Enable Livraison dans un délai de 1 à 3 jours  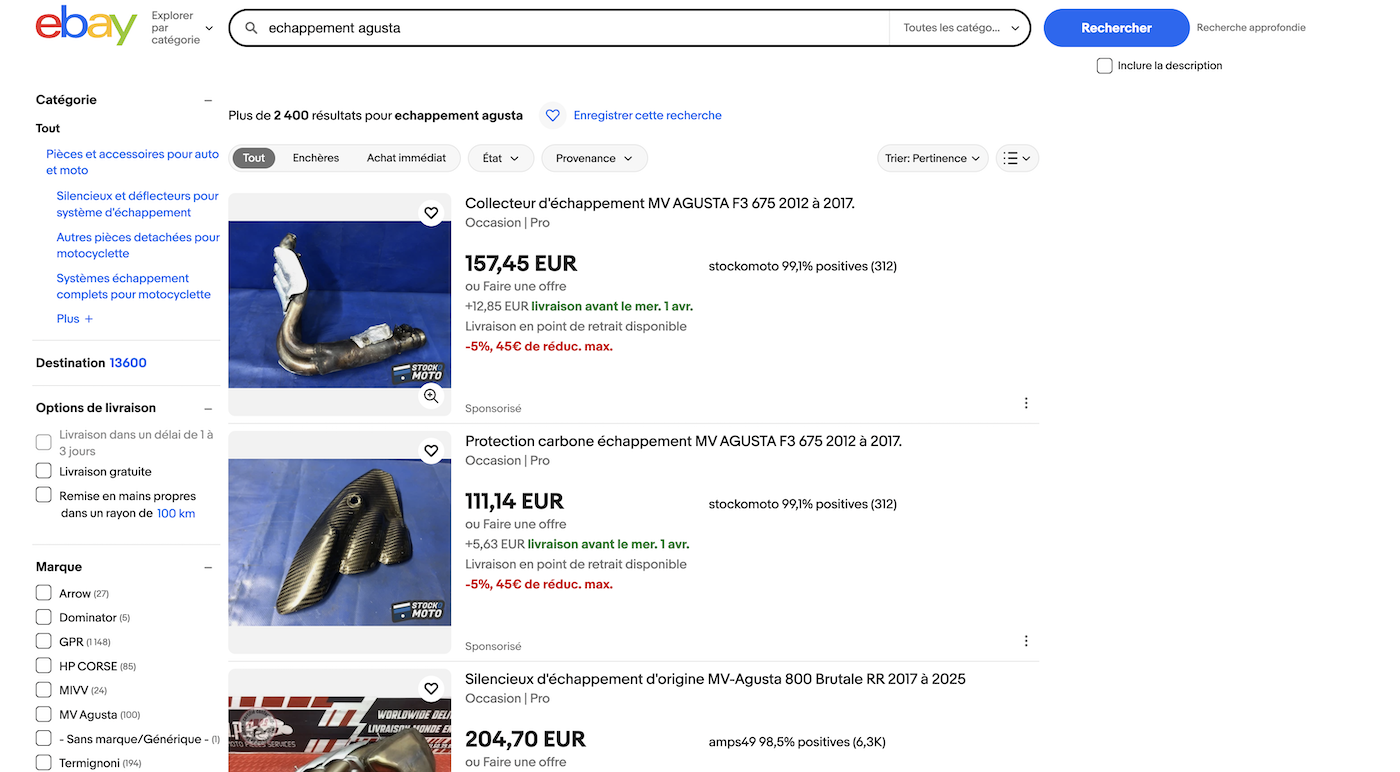tap(43, 442)
